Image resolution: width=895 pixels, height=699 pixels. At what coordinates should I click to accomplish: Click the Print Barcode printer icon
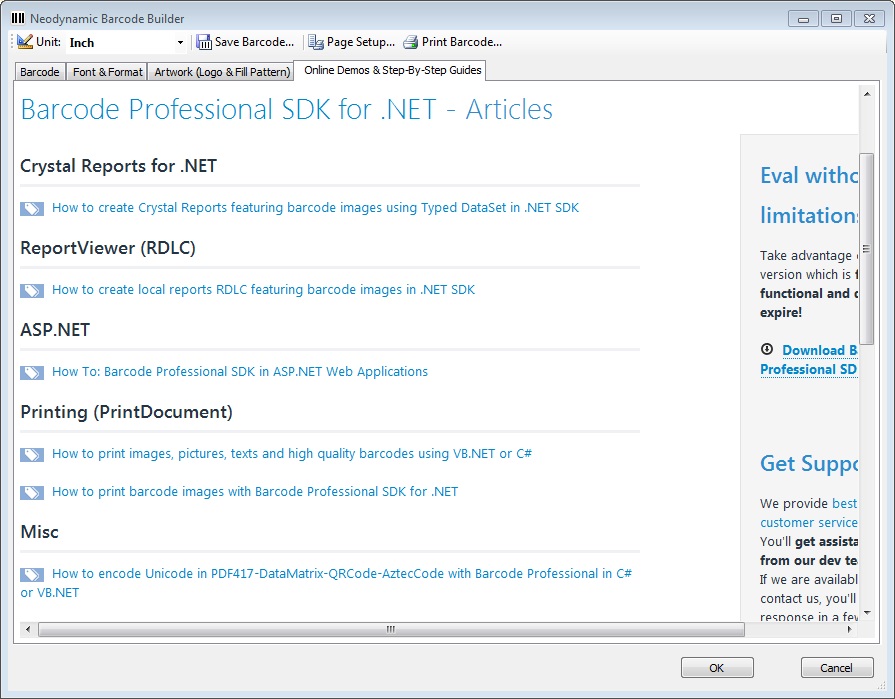tap(411, 42)
